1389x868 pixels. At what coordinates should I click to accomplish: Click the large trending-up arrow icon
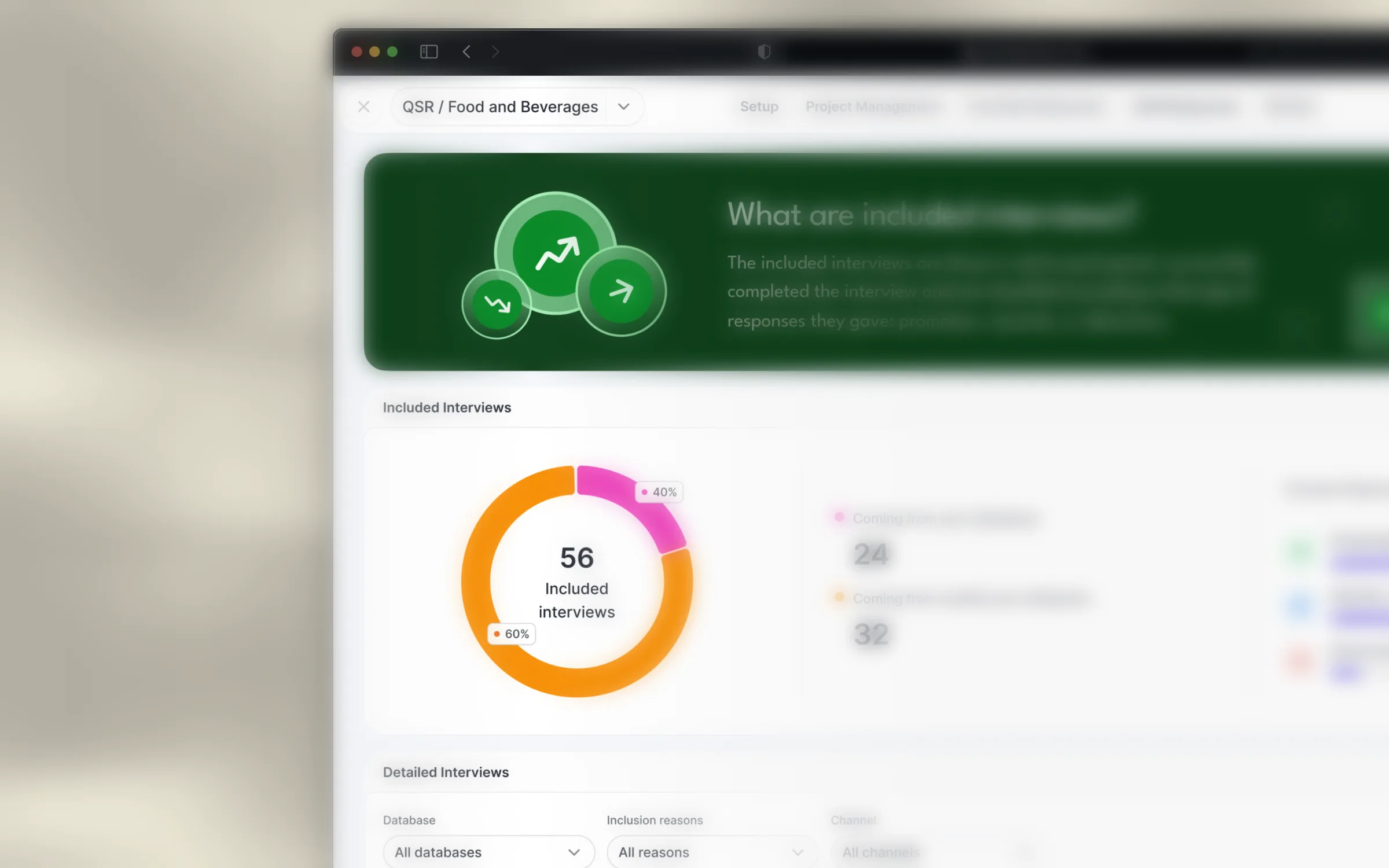tap(556, 253)
